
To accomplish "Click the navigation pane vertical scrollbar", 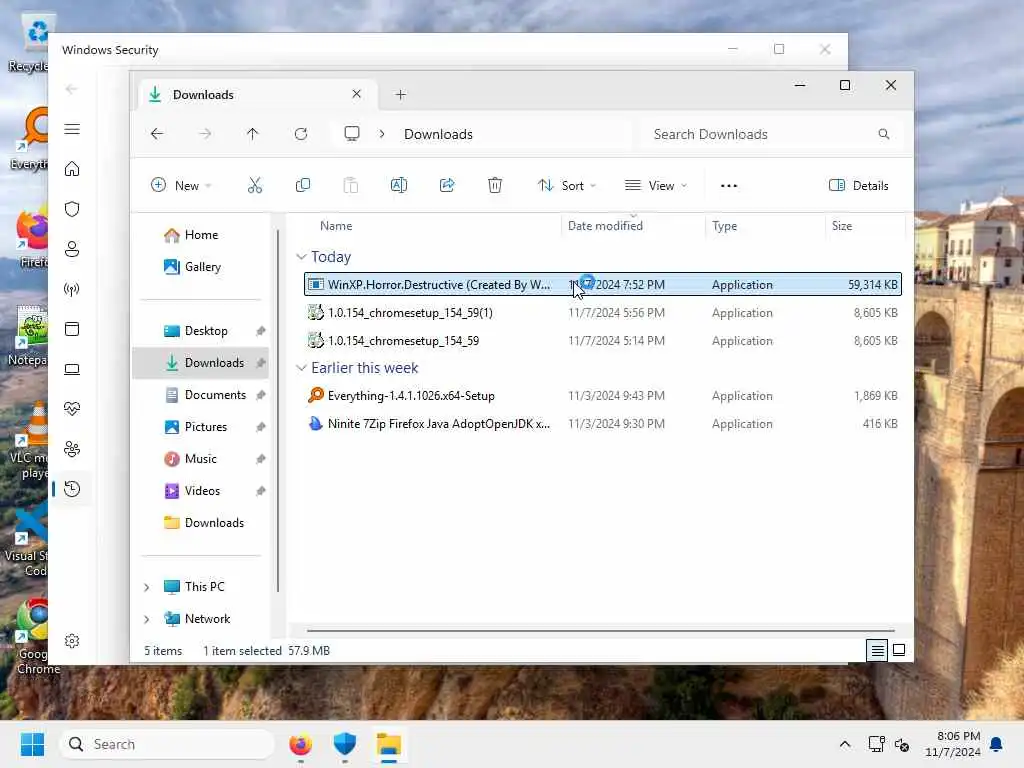I will pyautogui.click(x=278, y=410).
